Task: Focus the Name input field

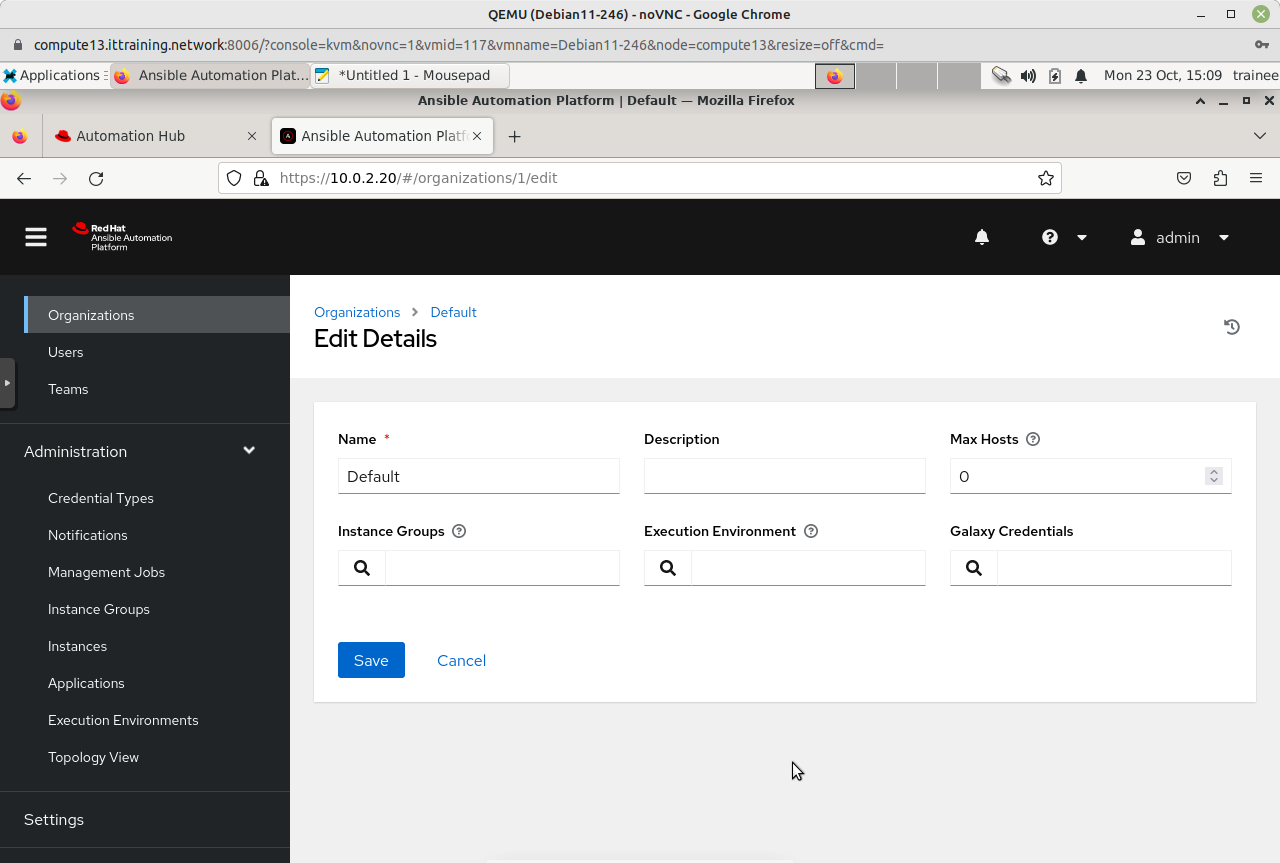Action: [x=479, y=476]
